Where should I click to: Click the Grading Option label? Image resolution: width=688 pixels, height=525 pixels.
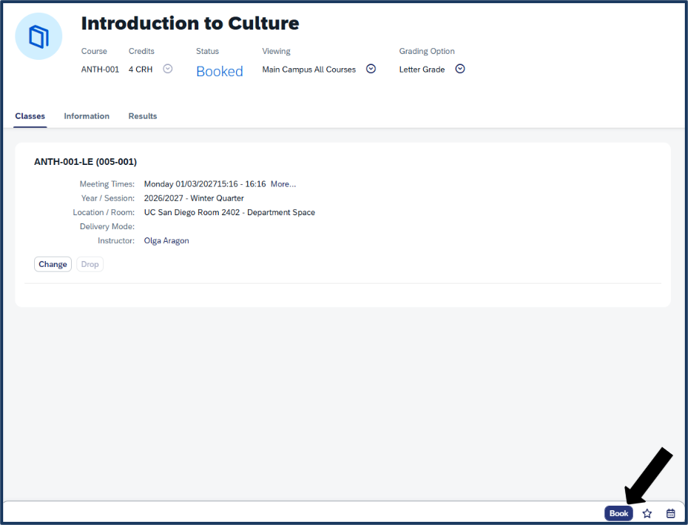click(426, 51)
